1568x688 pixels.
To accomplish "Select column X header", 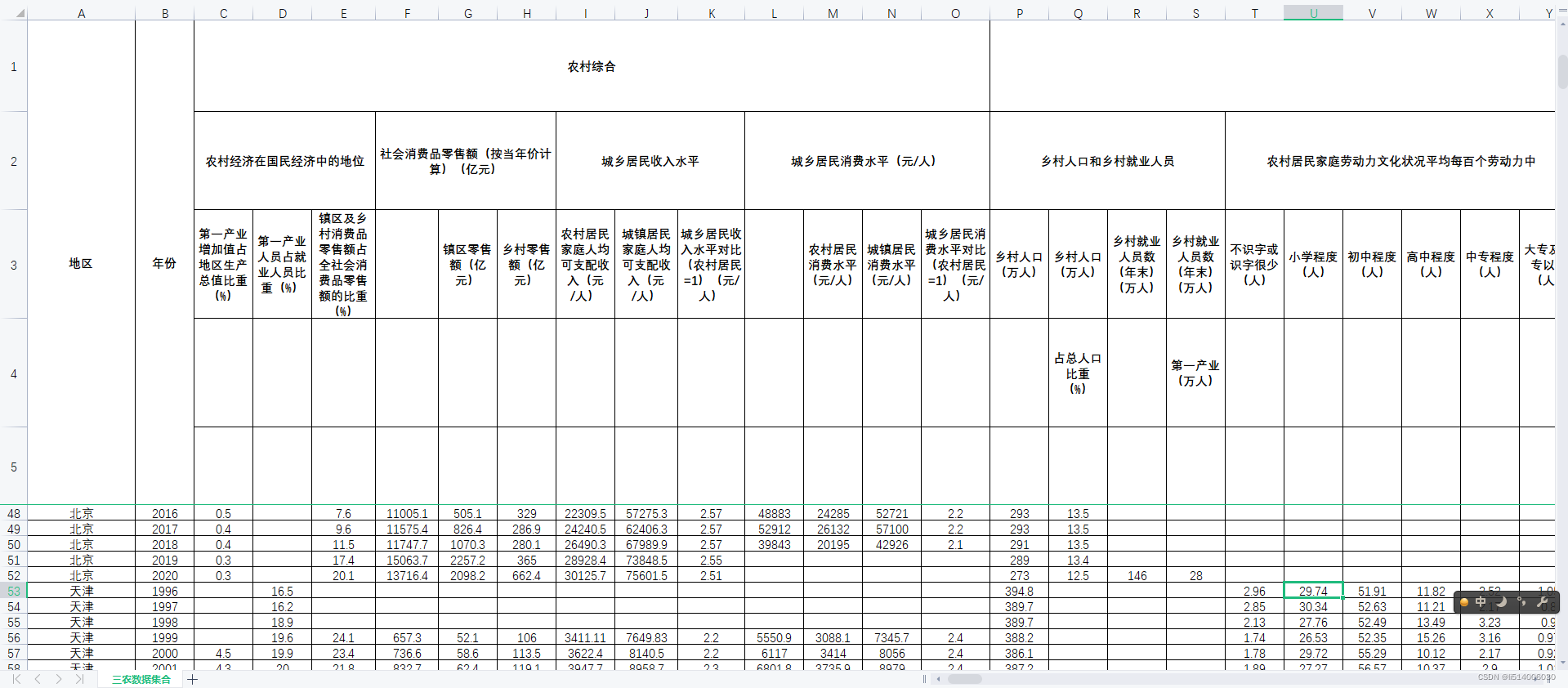I will pos(1490,13).
